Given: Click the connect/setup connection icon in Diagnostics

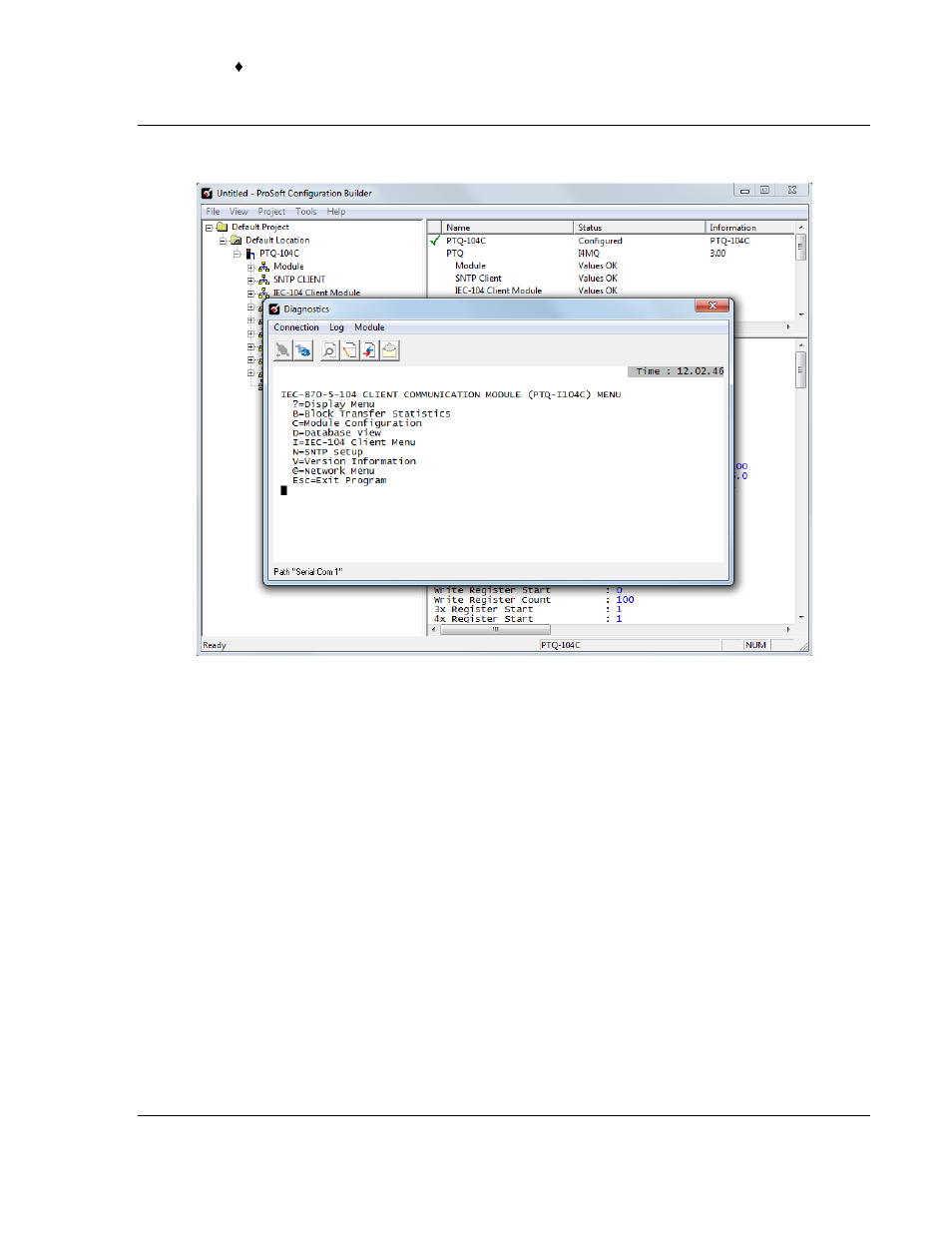Looking at the screenshot, I should [x=303, y=350].
